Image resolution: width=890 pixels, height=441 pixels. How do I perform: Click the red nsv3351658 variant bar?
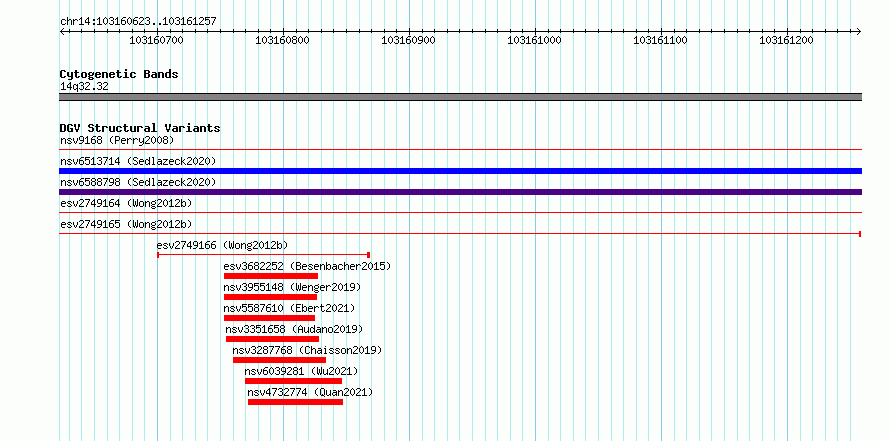click(x=272, y=339)
